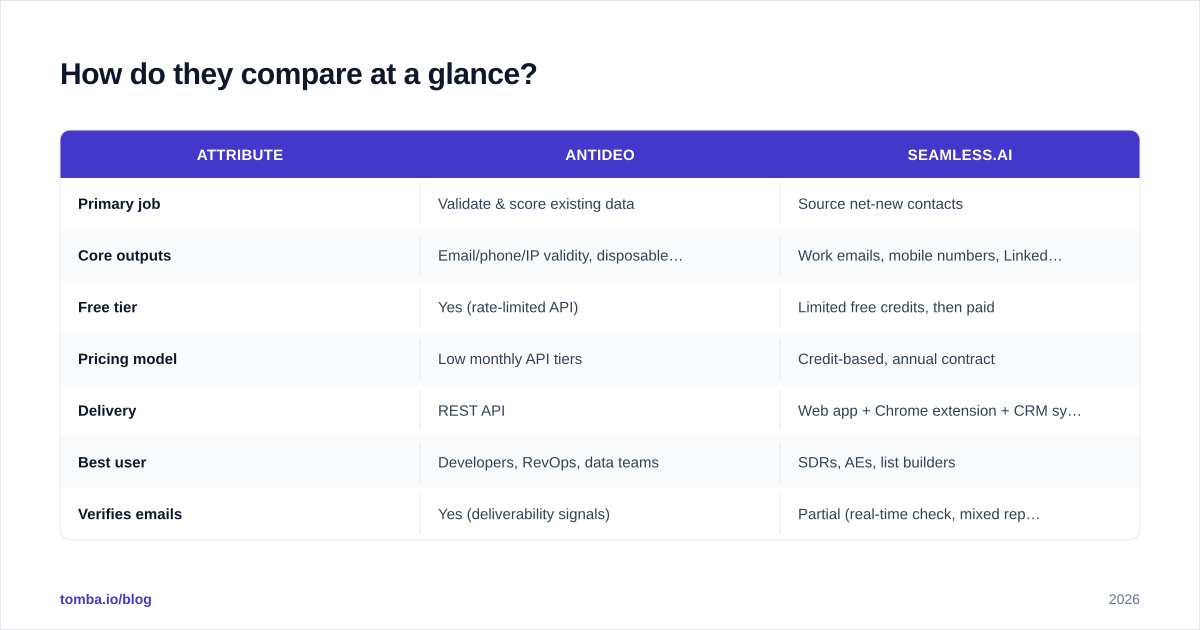Image resolution: width=1200 pixels, height=630 pixels.
Task: Click the 'Email/phone/IP validity, disposable…' cell
Action: pos(560,256)
